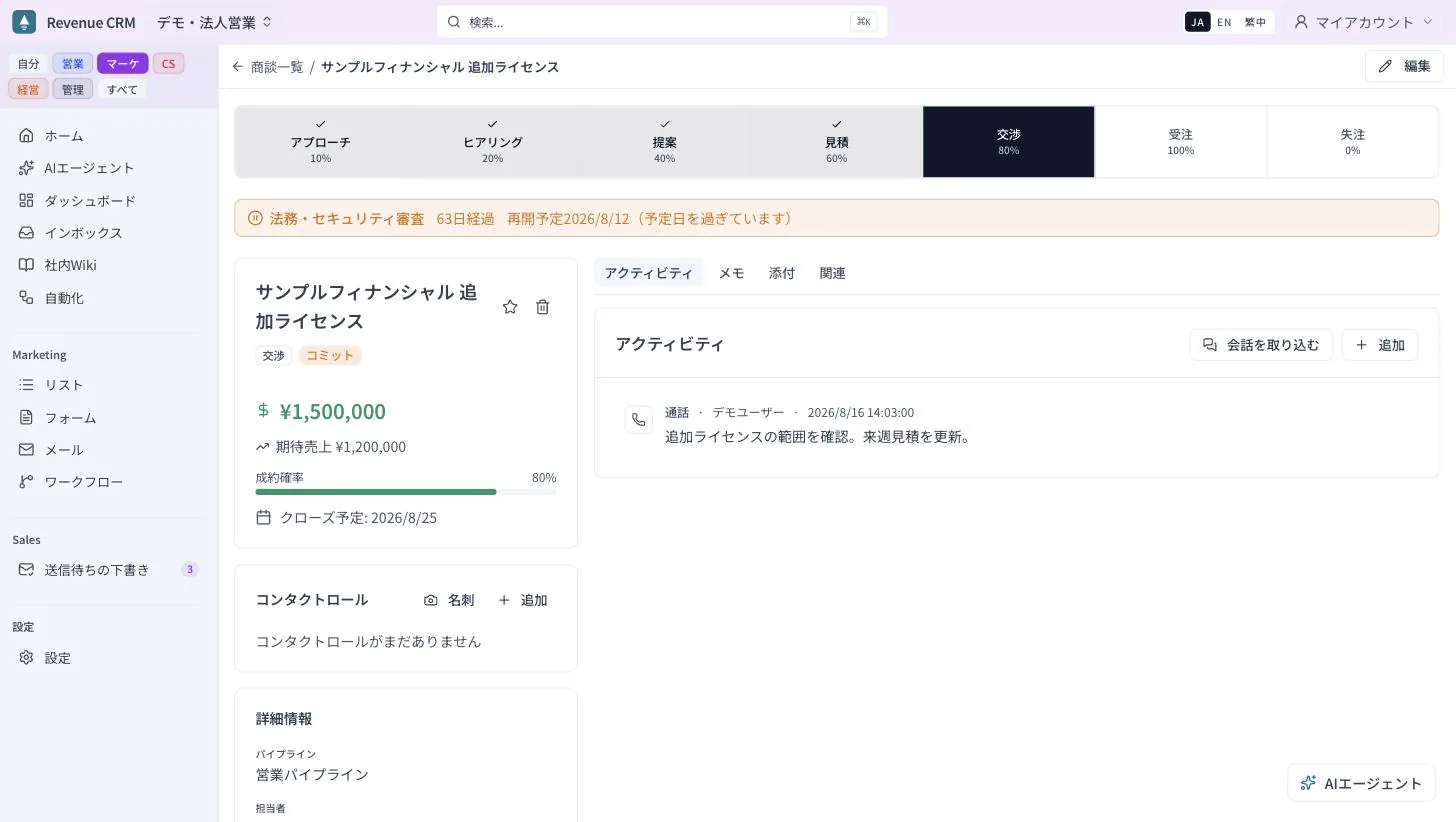Click the phone call icon in activity
This screenshot has width=1456, height=822.
(x=638, y=420)
